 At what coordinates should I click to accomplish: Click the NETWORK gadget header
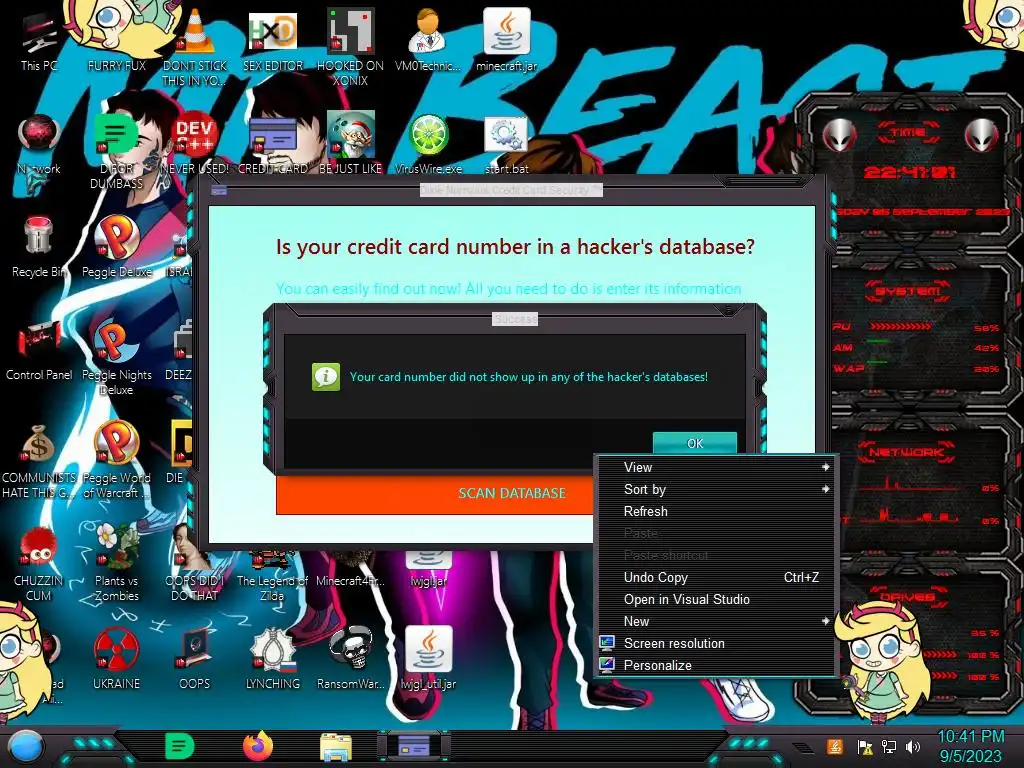907,452
